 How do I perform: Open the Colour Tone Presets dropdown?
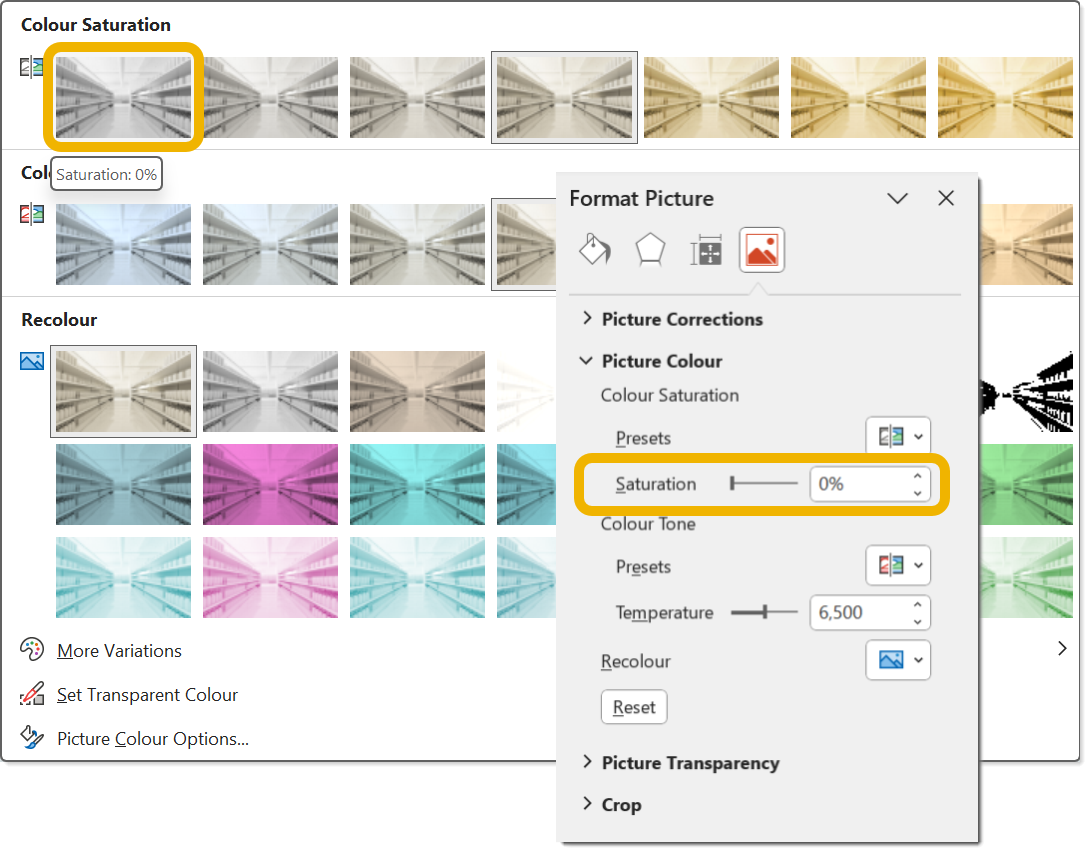(897, 565)
